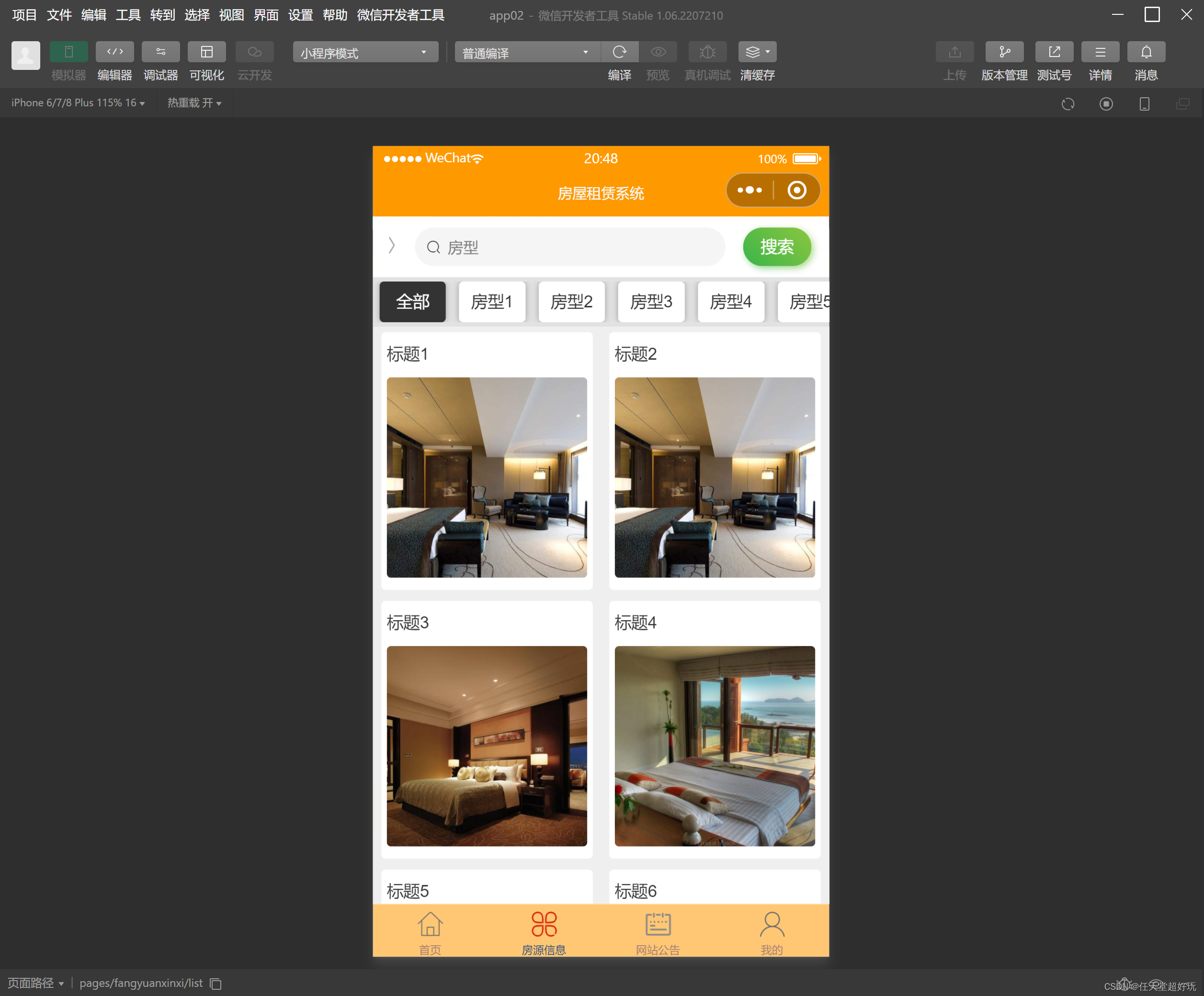Open the 界面 menu
1204x996 pixels.
point(266,15)
